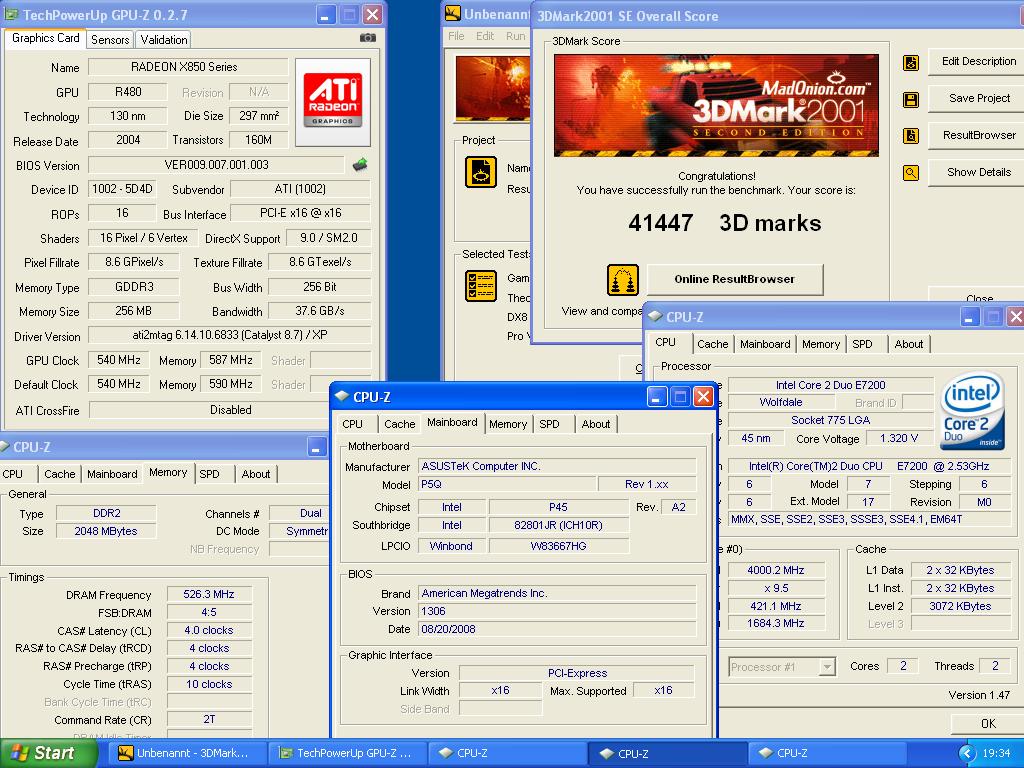The height and width of the screenshot is (768, 1024).
Task: Select Memory tab in processor CPU-Z window
Action: tap(821, 344)
